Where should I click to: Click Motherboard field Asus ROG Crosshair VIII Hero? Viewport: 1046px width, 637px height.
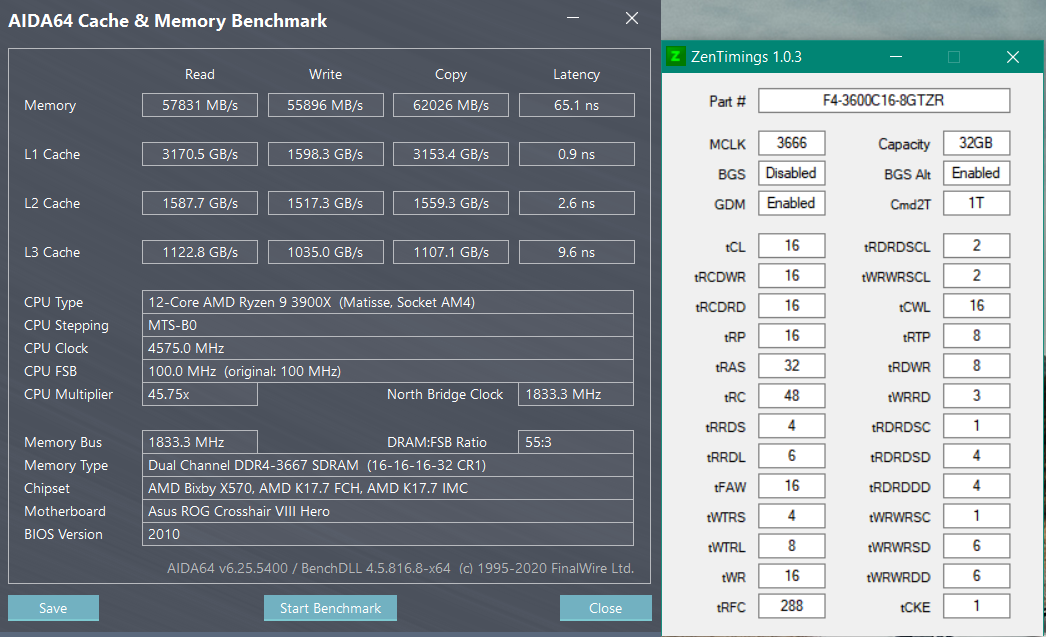pyautogui.click(x=388, y=511)
